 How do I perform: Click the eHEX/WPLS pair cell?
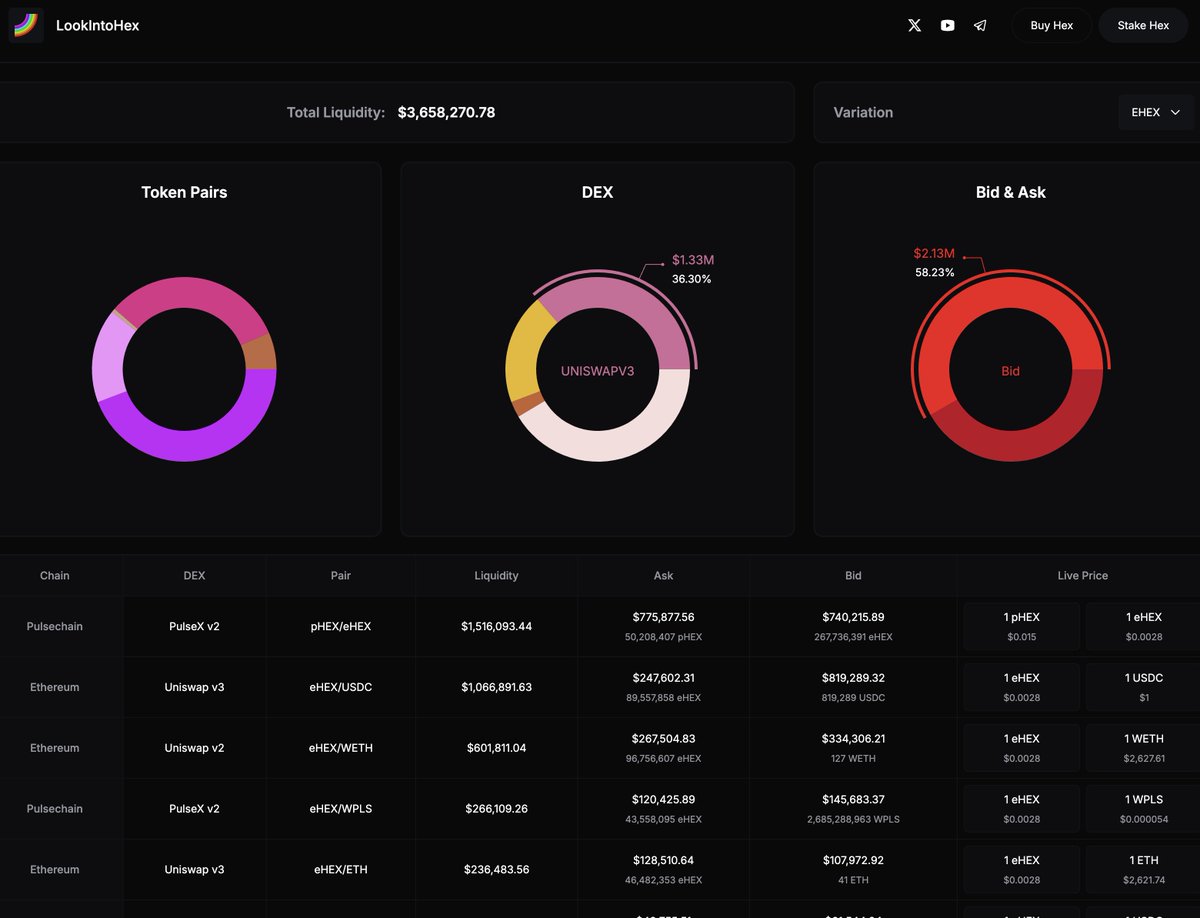(x=341, y=809)
